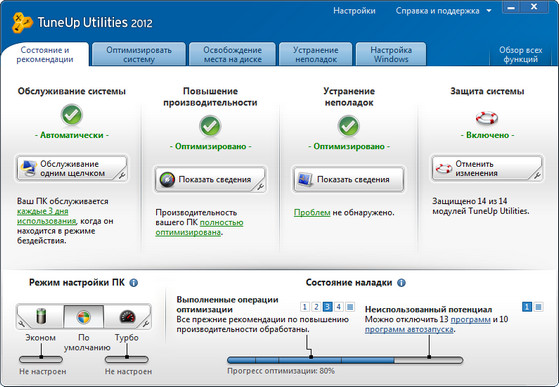The image size is (559, 387).
Task: Click the Прогресс оптимизации progress bar
Action: [345, 360]
